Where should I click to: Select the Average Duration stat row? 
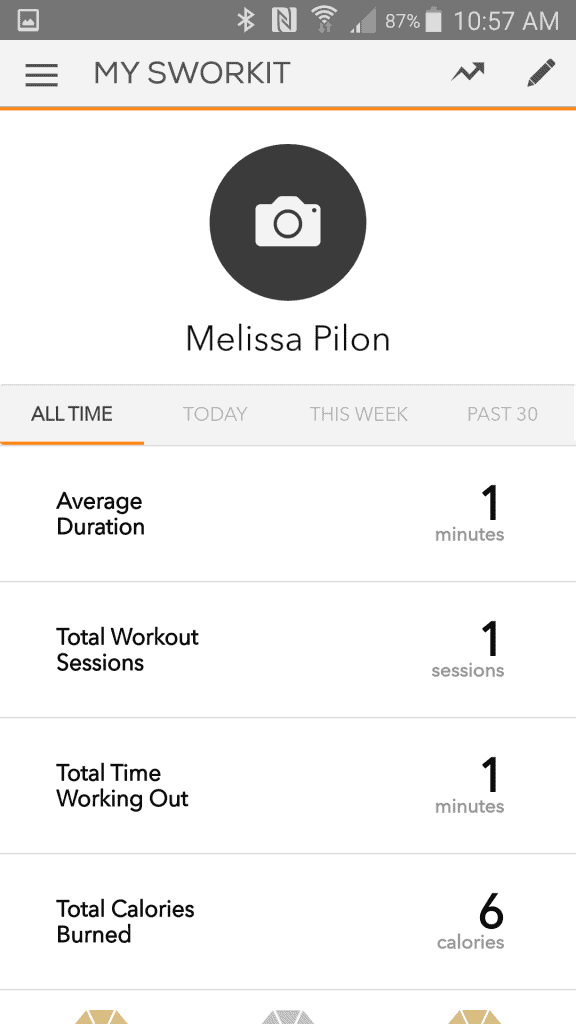point(288,514)
